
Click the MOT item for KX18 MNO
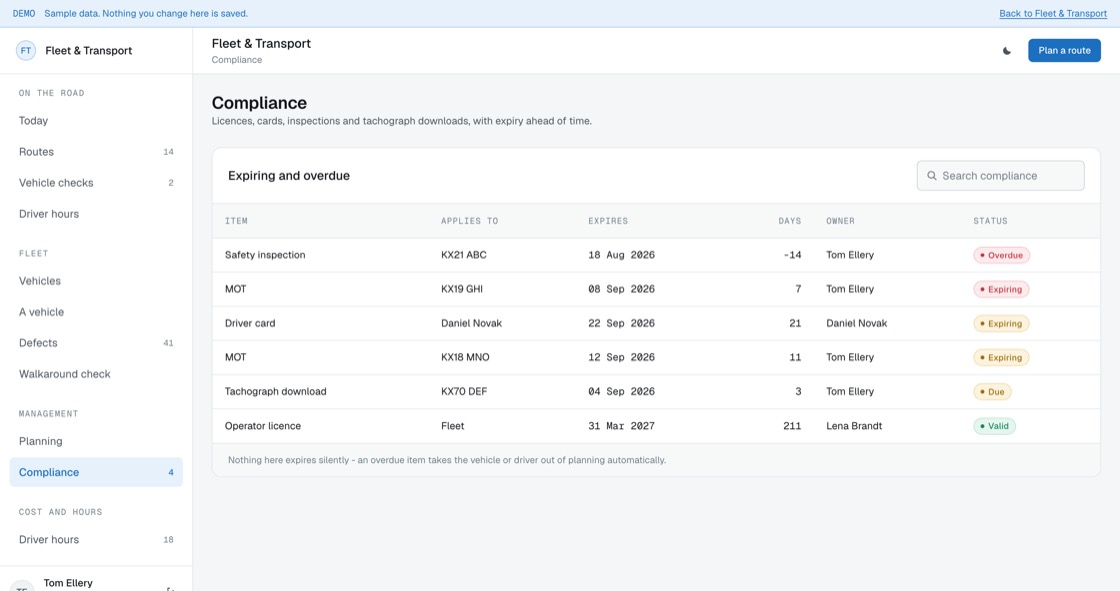pyautogui.click(x=236, y=357)
